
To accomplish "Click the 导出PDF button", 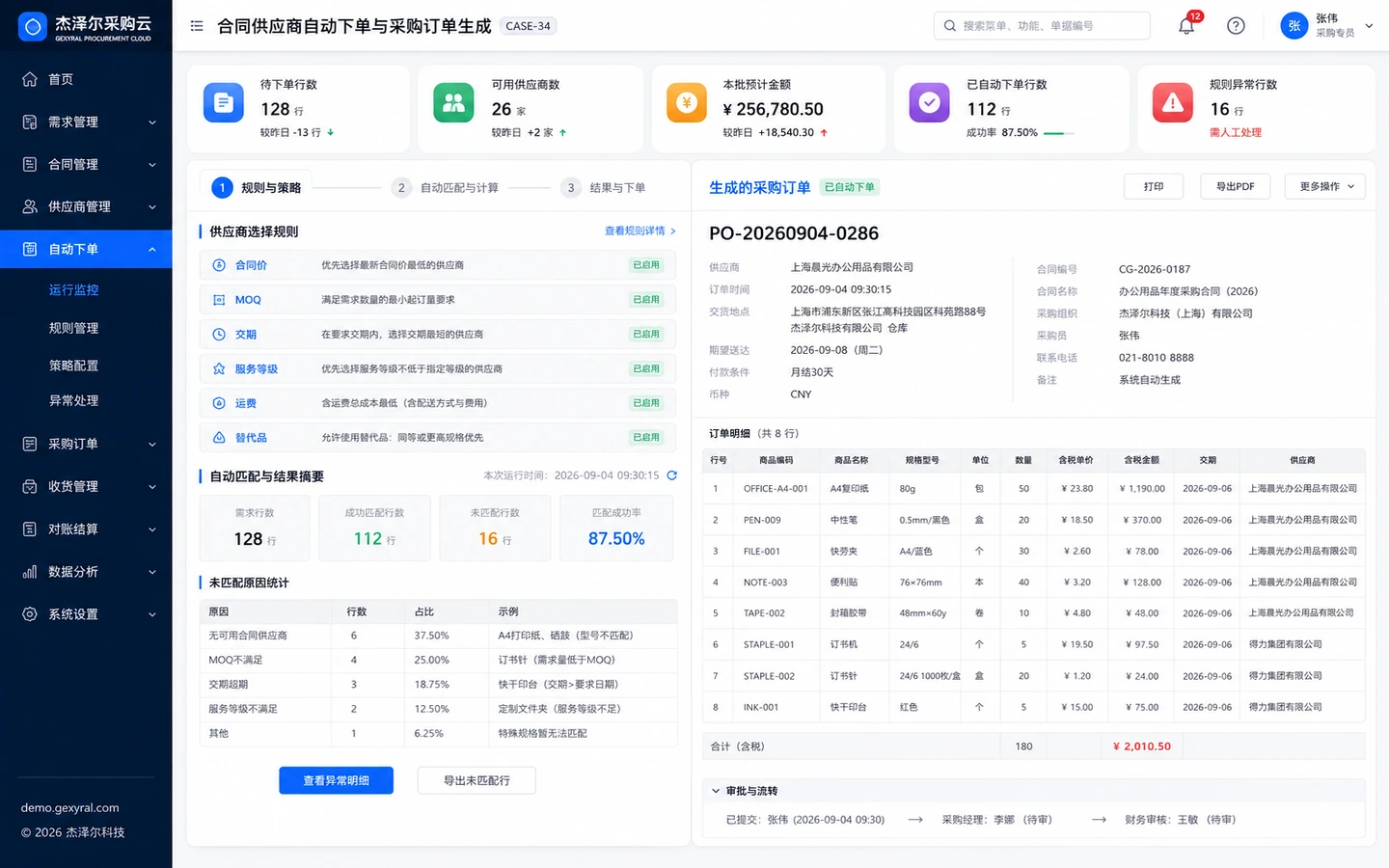I will click(x=1236, y=186).
